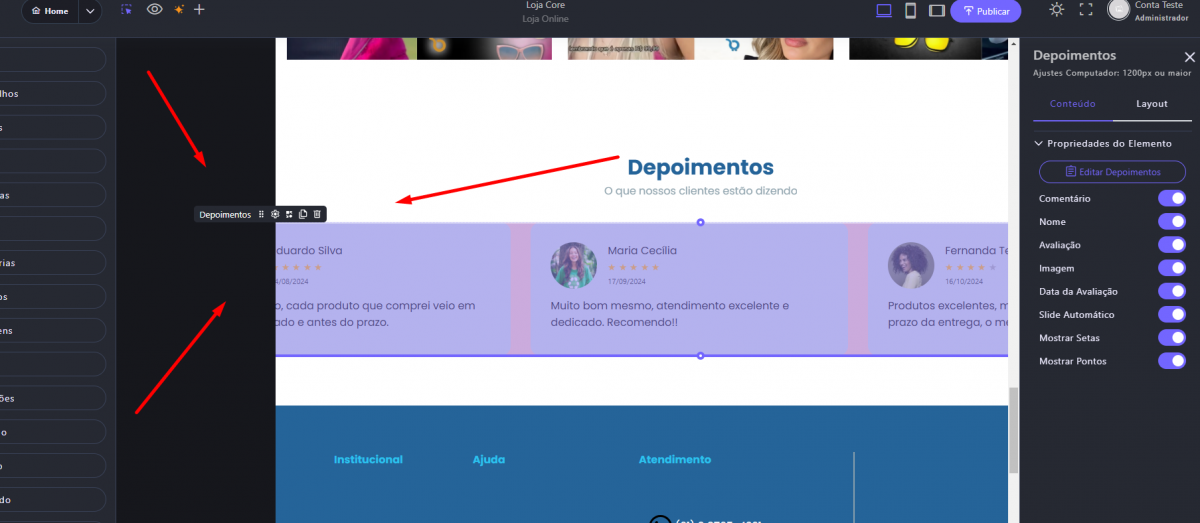Click the plus icon to add element
This screenshot has height=523, width=1200.
coord(199,10)
